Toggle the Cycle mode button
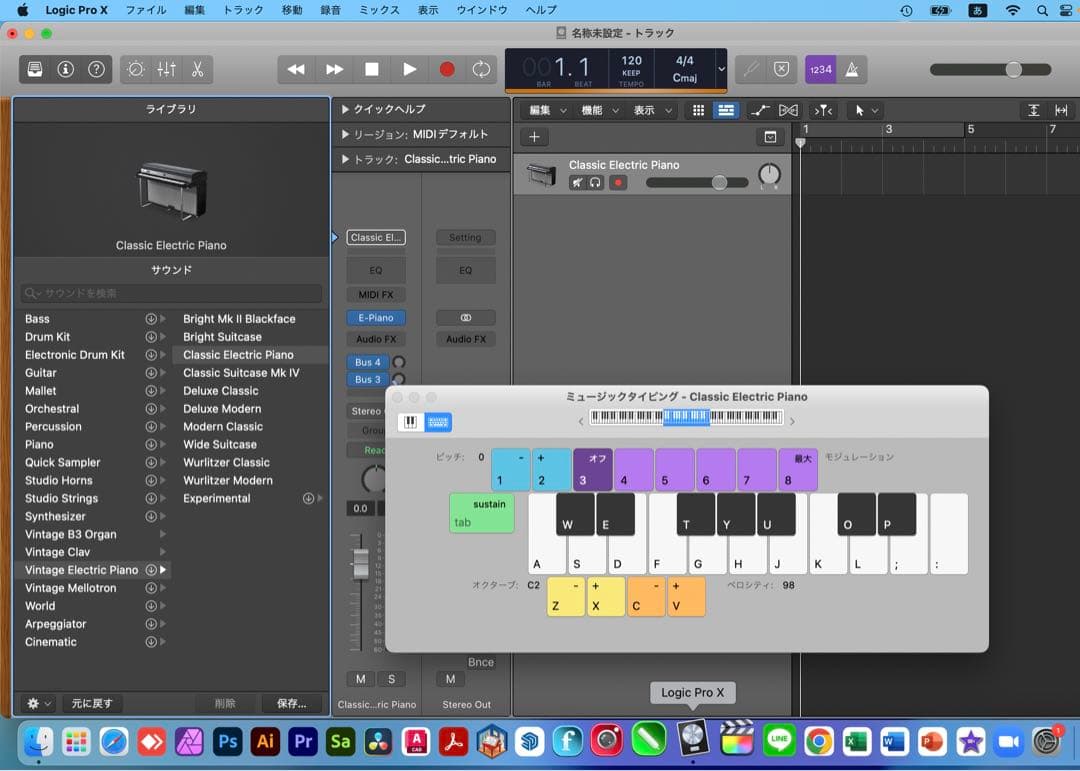This screenshot has width=1080, height=771. [482, 69]
